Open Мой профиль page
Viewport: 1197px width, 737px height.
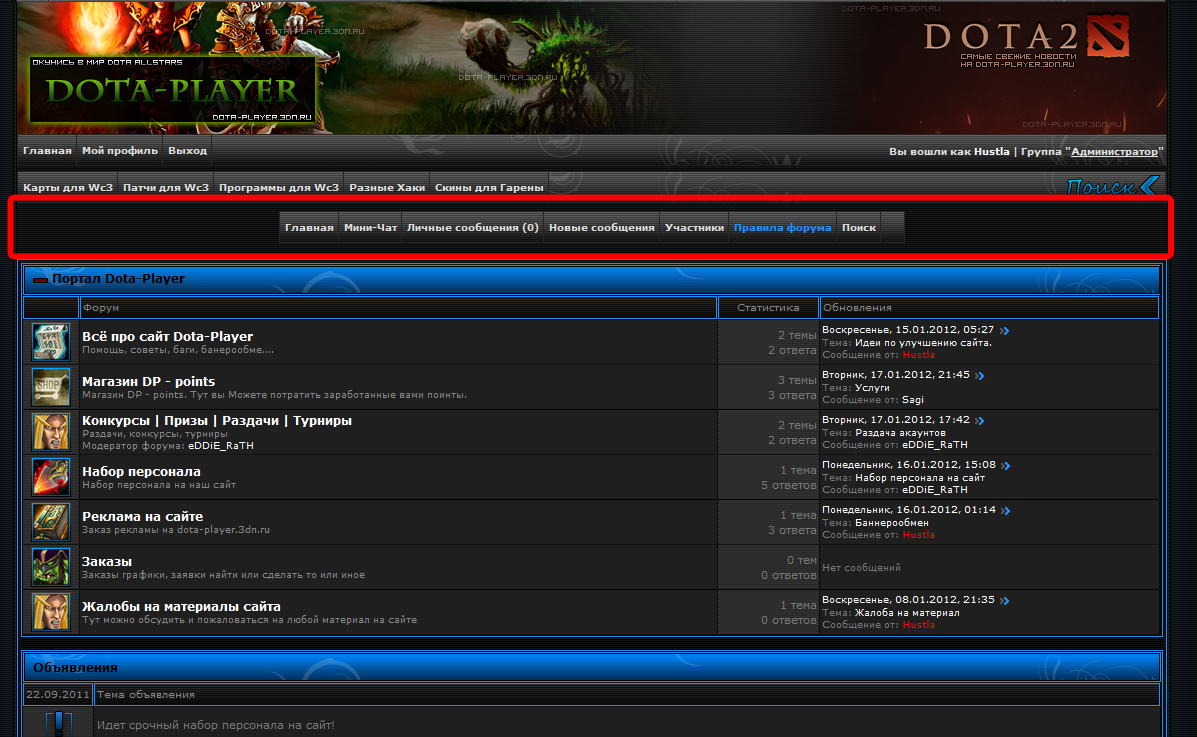pyautogui.click(x=120, y=150)
